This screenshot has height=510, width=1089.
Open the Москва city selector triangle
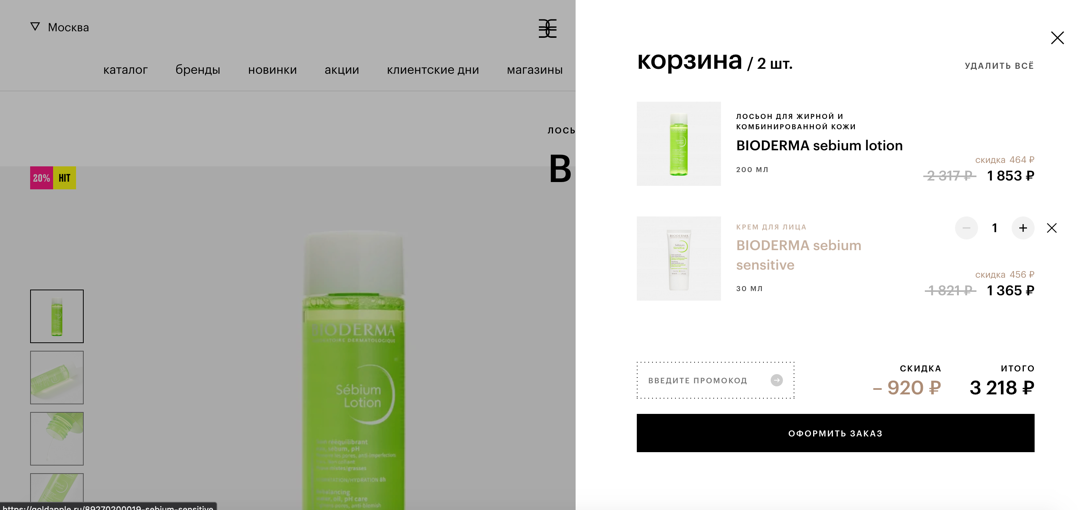[x=35, y=26]
